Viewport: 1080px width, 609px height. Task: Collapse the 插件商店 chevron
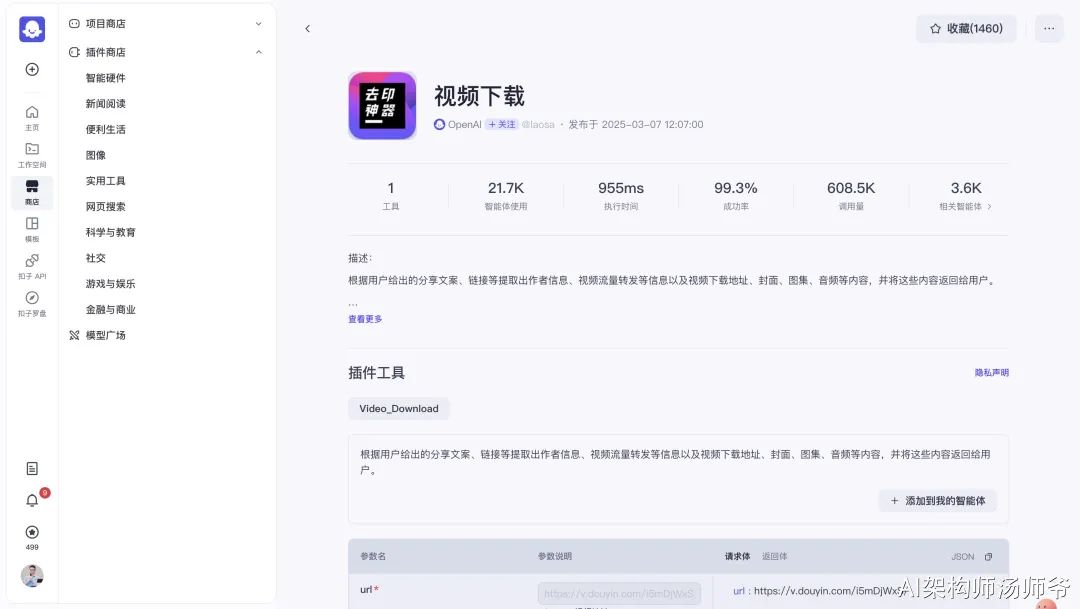coord(258,52)
